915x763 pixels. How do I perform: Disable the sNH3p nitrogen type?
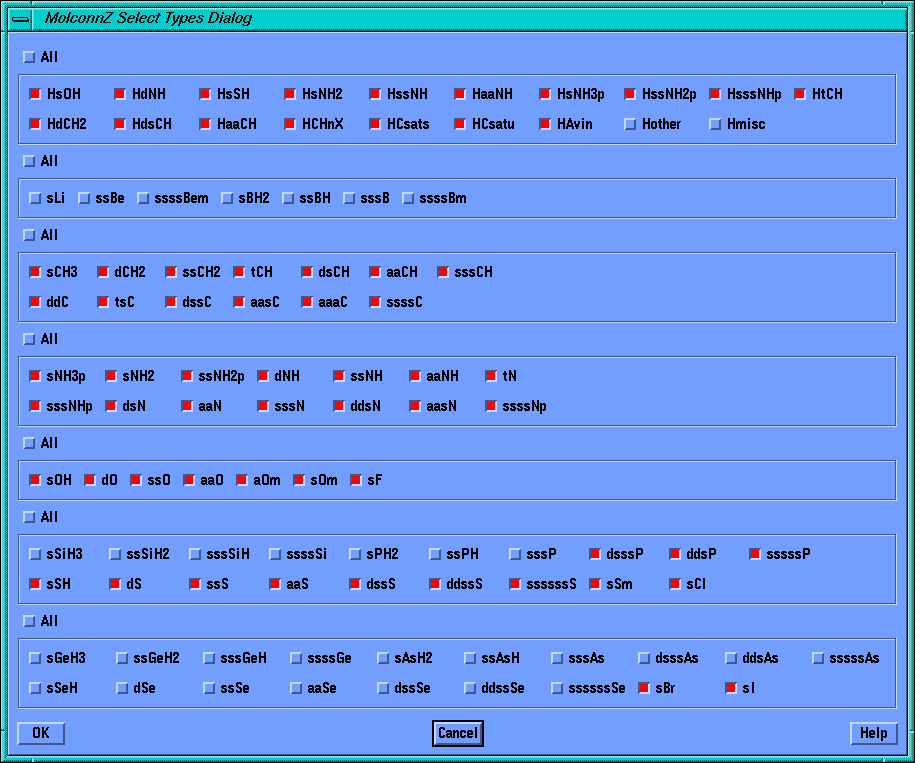pos(36,376)
